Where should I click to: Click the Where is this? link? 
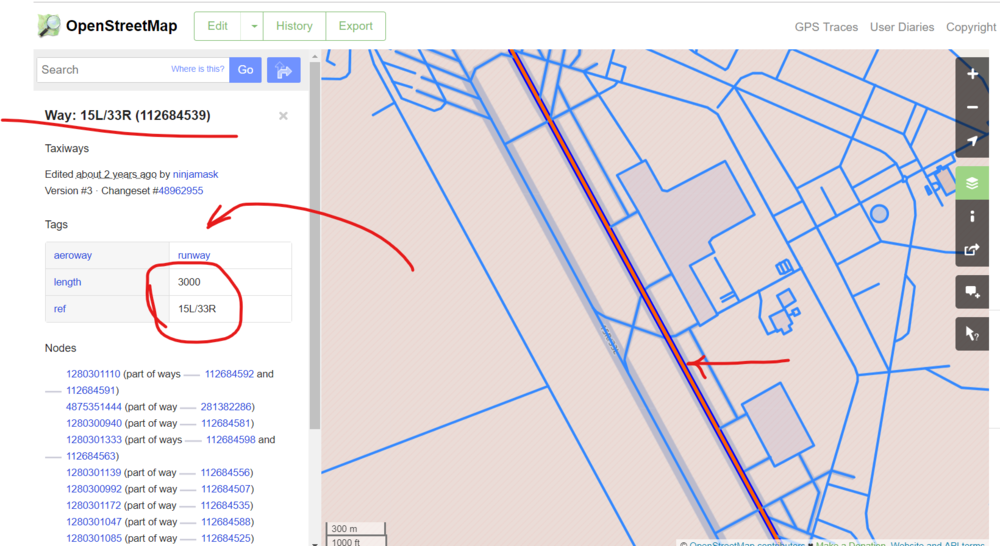(197, 69)
